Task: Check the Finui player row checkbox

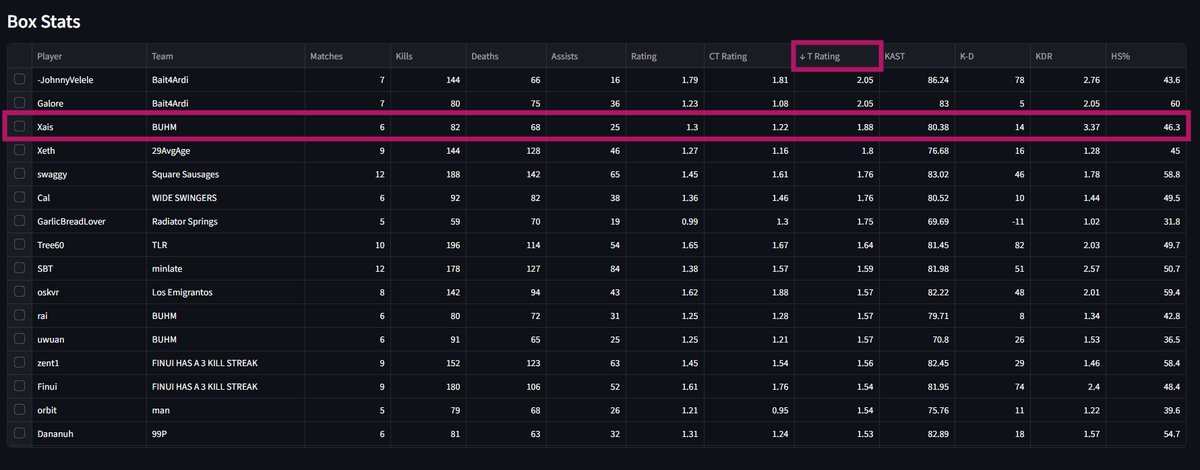Action: 19,386
